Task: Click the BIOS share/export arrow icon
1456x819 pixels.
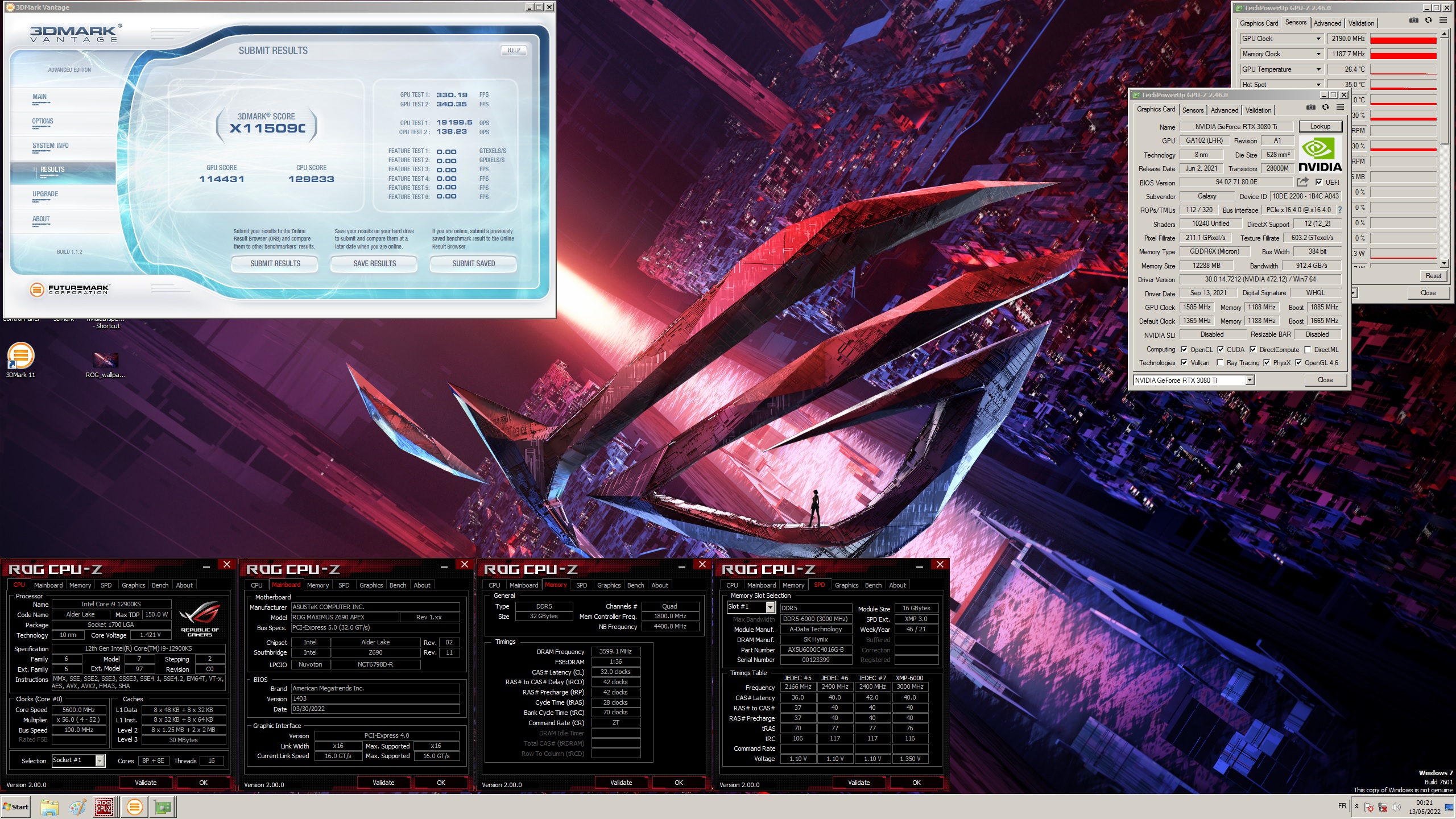Action: [x=1302, y=182]
